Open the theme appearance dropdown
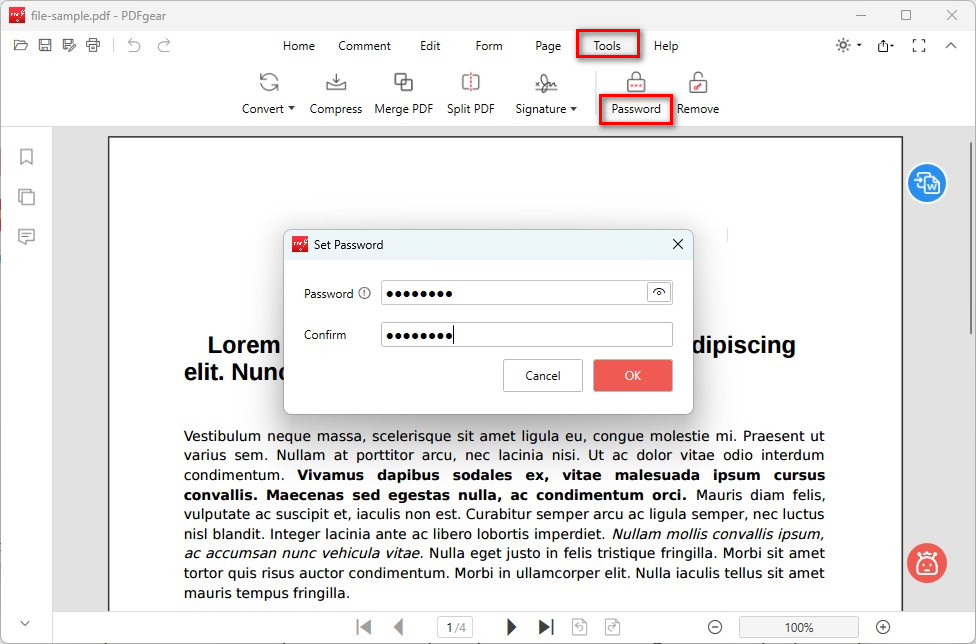Image resolution: width=976 pixels, height=644 pixels. (x=845, y=44)
